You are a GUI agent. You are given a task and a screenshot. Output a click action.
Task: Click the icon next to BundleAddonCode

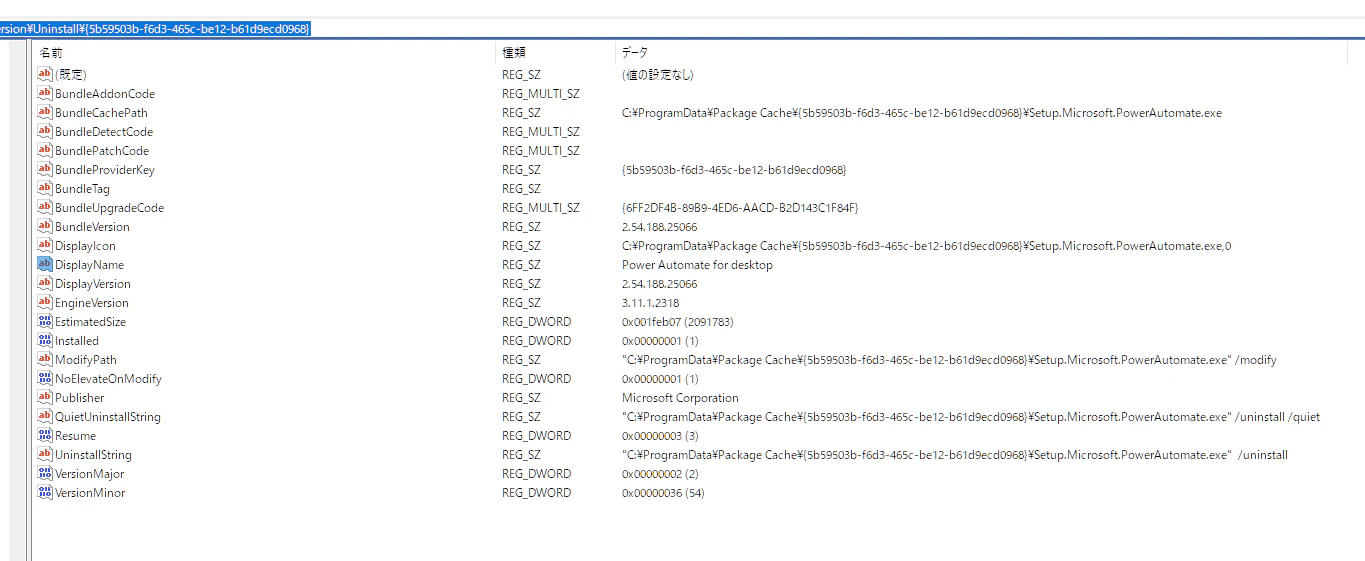click(44, 93)
